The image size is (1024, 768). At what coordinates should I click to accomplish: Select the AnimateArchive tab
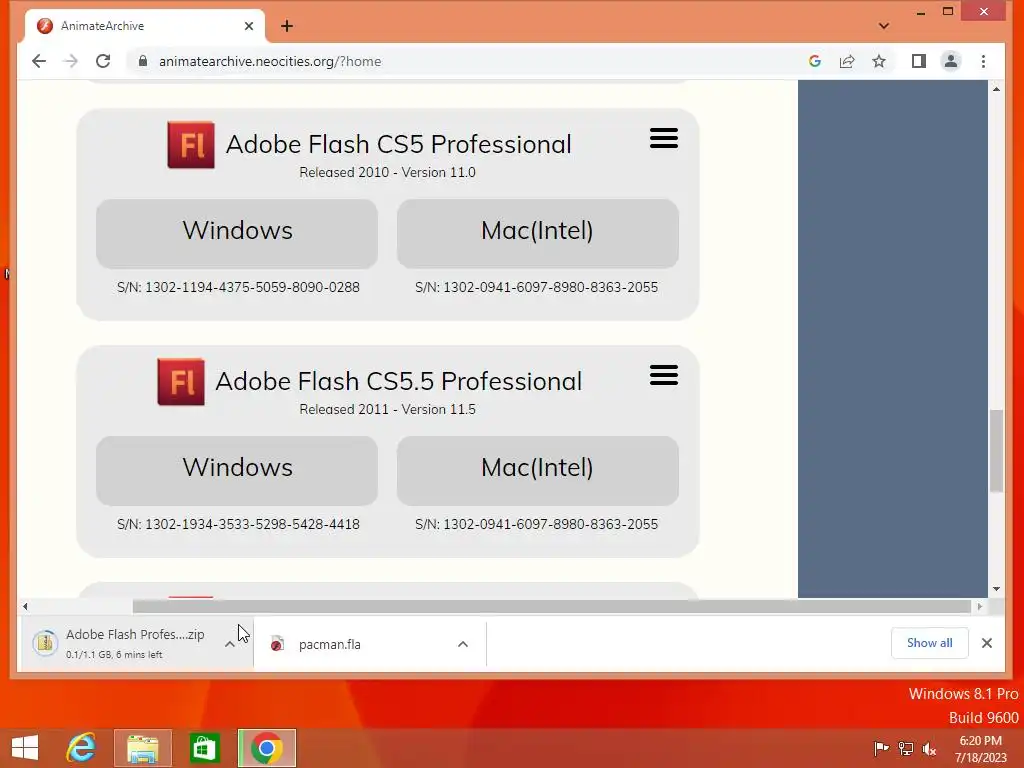click(x=145, y=26)
